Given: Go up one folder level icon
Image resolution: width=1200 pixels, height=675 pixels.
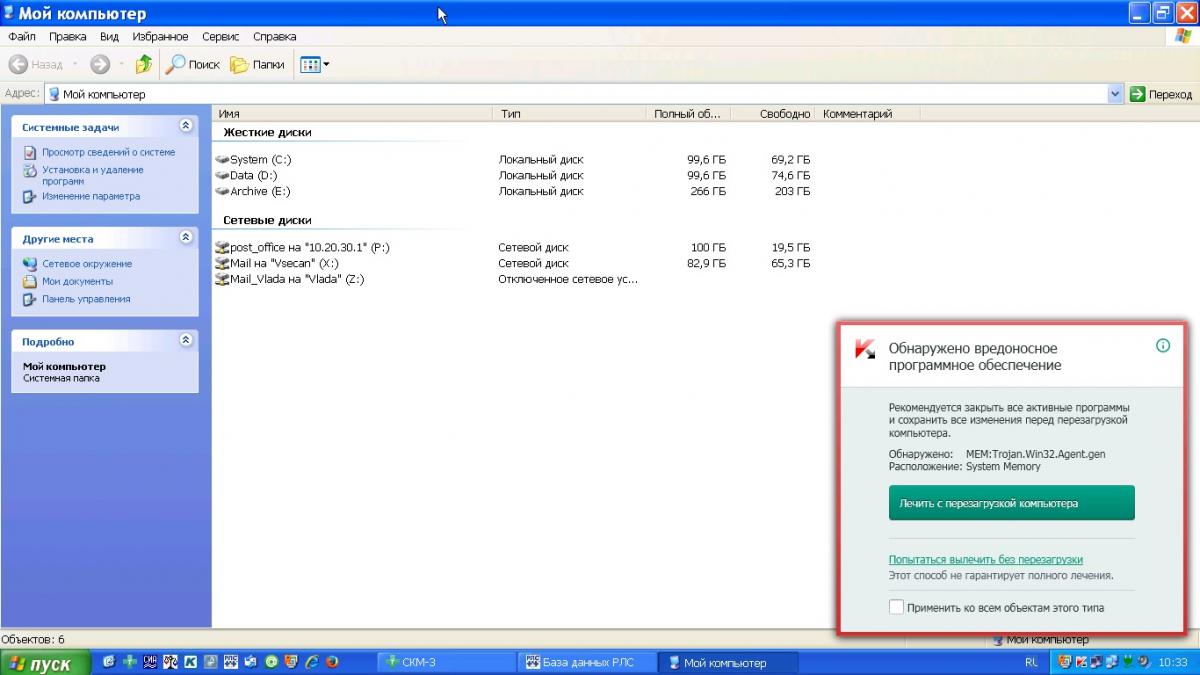Looking at the screenshot, I should (144, 64).
